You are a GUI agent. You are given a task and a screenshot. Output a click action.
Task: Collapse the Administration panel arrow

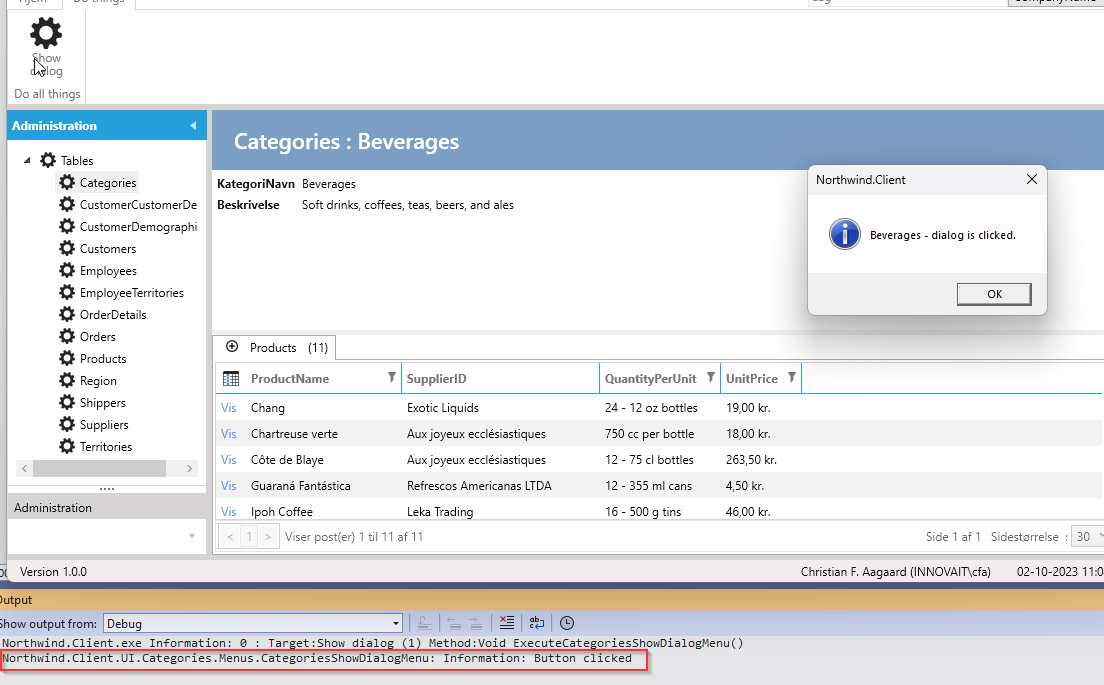193,126
